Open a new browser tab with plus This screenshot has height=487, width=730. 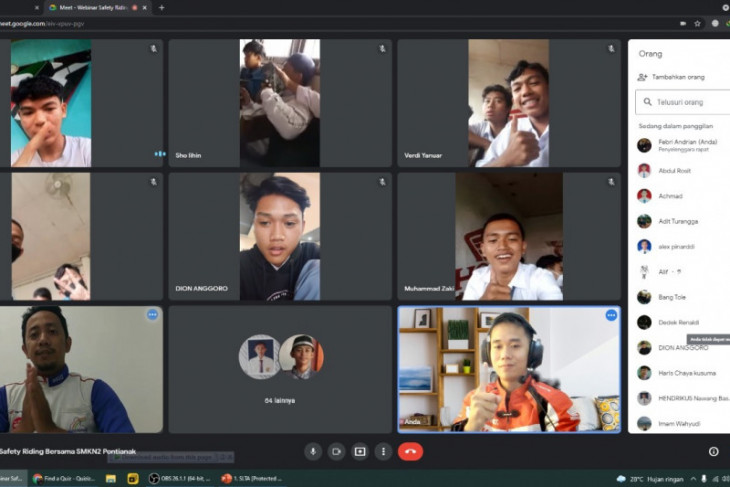161,7
